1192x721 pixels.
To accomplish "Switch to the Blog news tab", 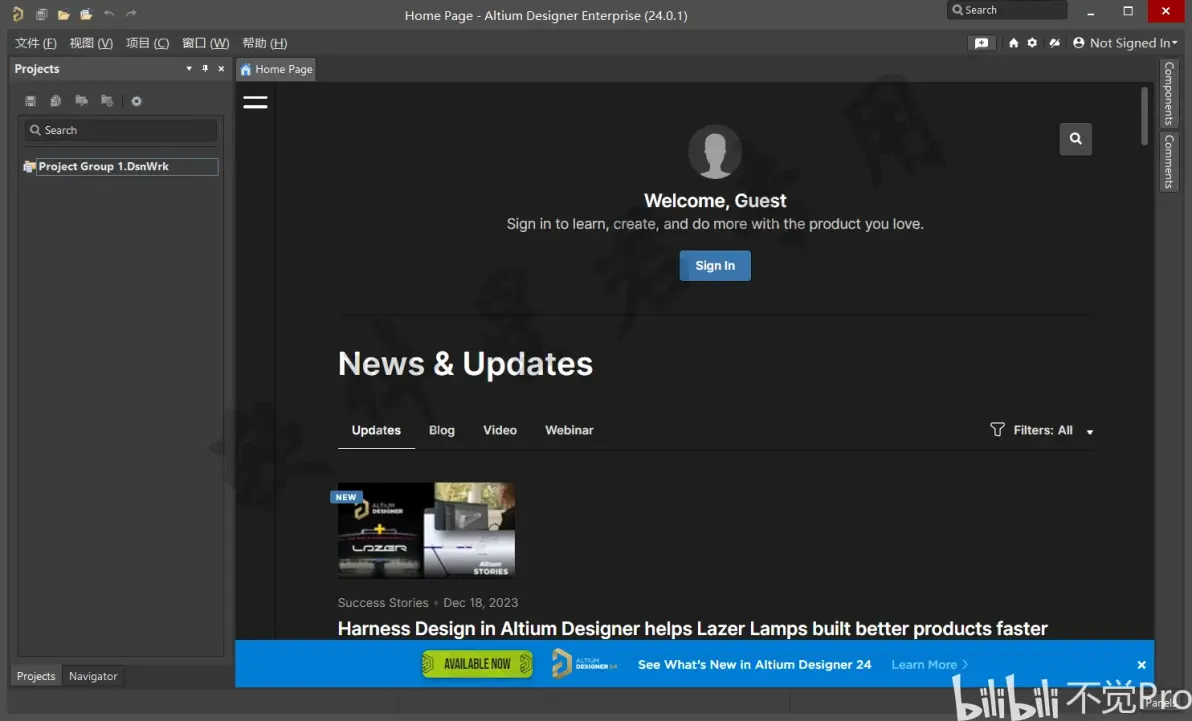I will (442, 430).
